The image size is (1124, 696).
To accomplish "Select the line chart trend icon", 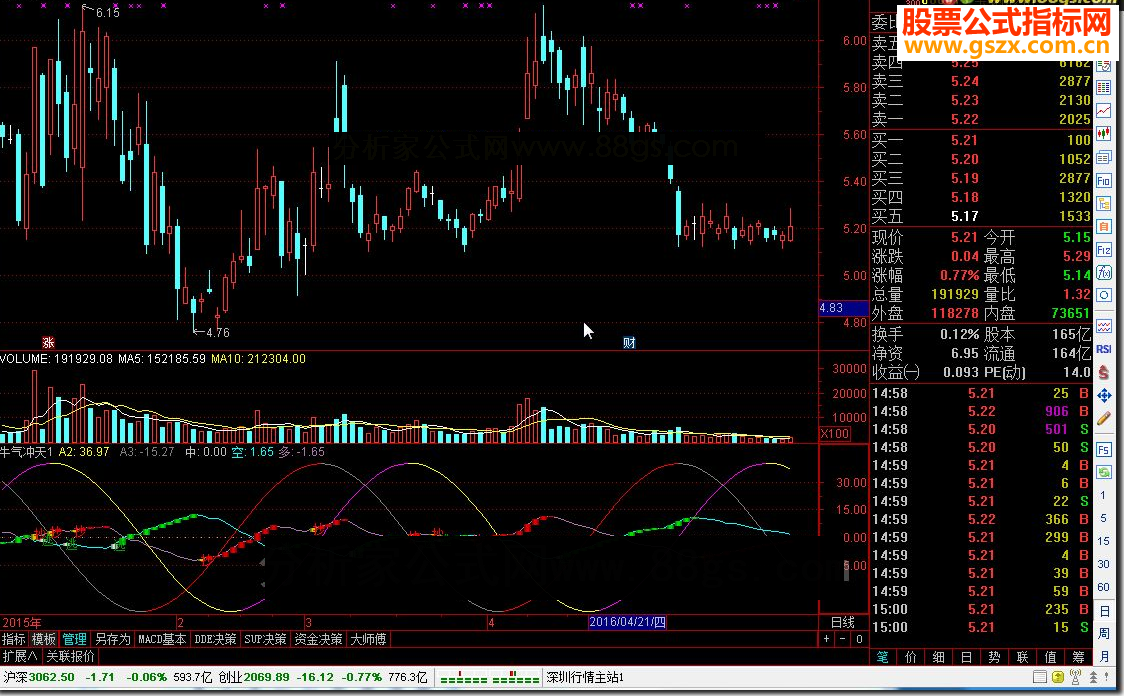I will pyautogui.click(x=1104, y=110).
